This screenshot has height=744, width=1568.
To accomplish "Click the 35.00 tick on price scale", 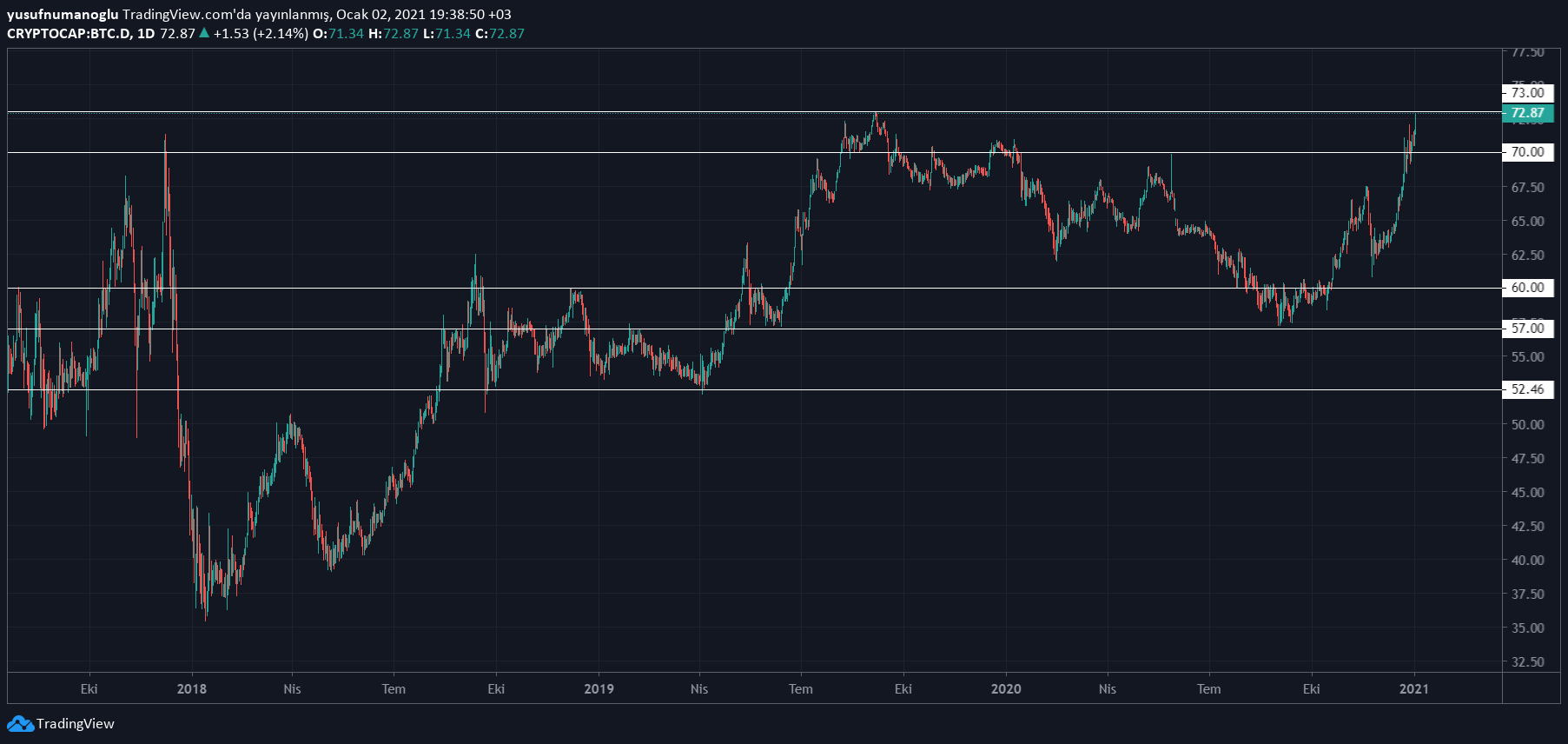I will pos(1527,628).
